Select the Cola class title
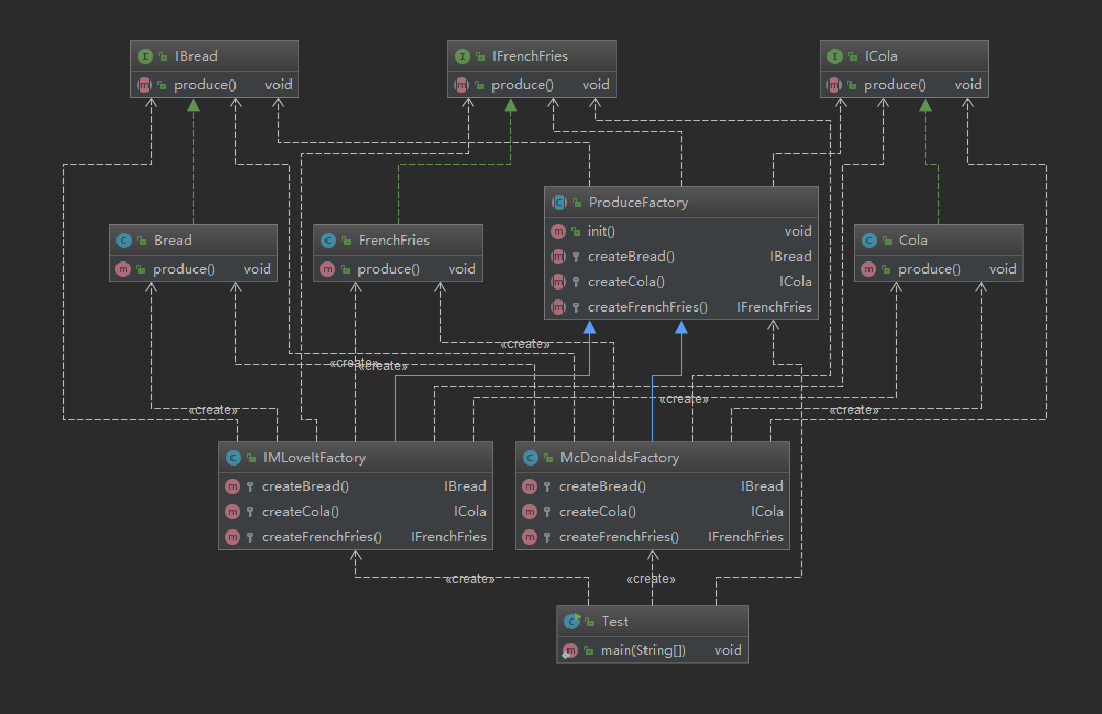Image resolution: width=1102 pixels, height=714 pixels. (x=913, y=240)
